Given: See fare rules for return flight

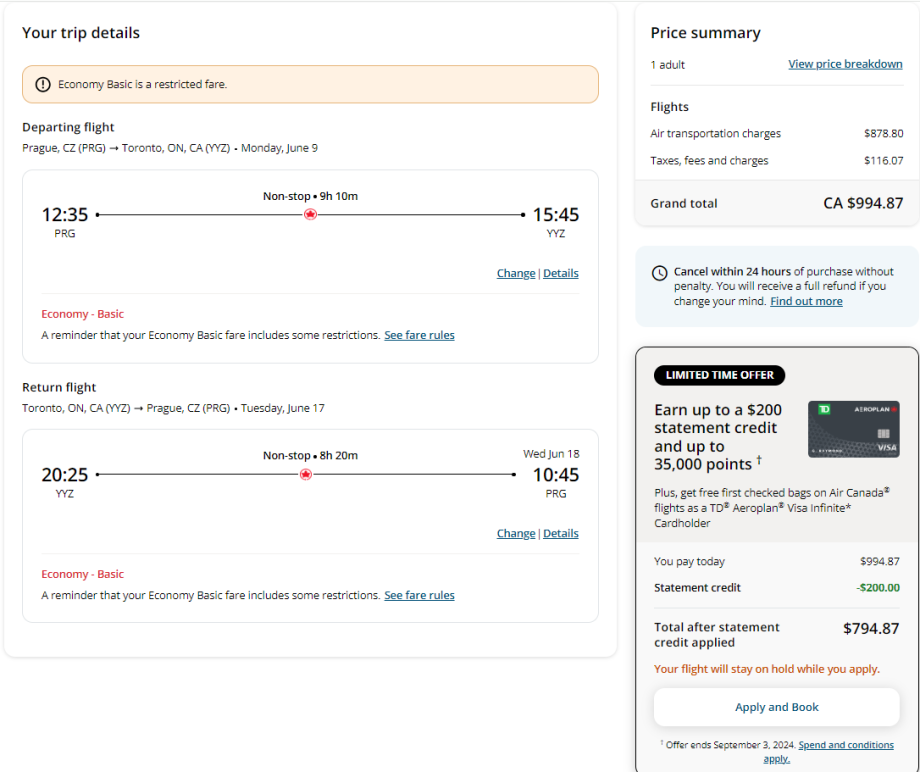Looking at the screenshot, I should pyautogui.click(x=419, y=596).
